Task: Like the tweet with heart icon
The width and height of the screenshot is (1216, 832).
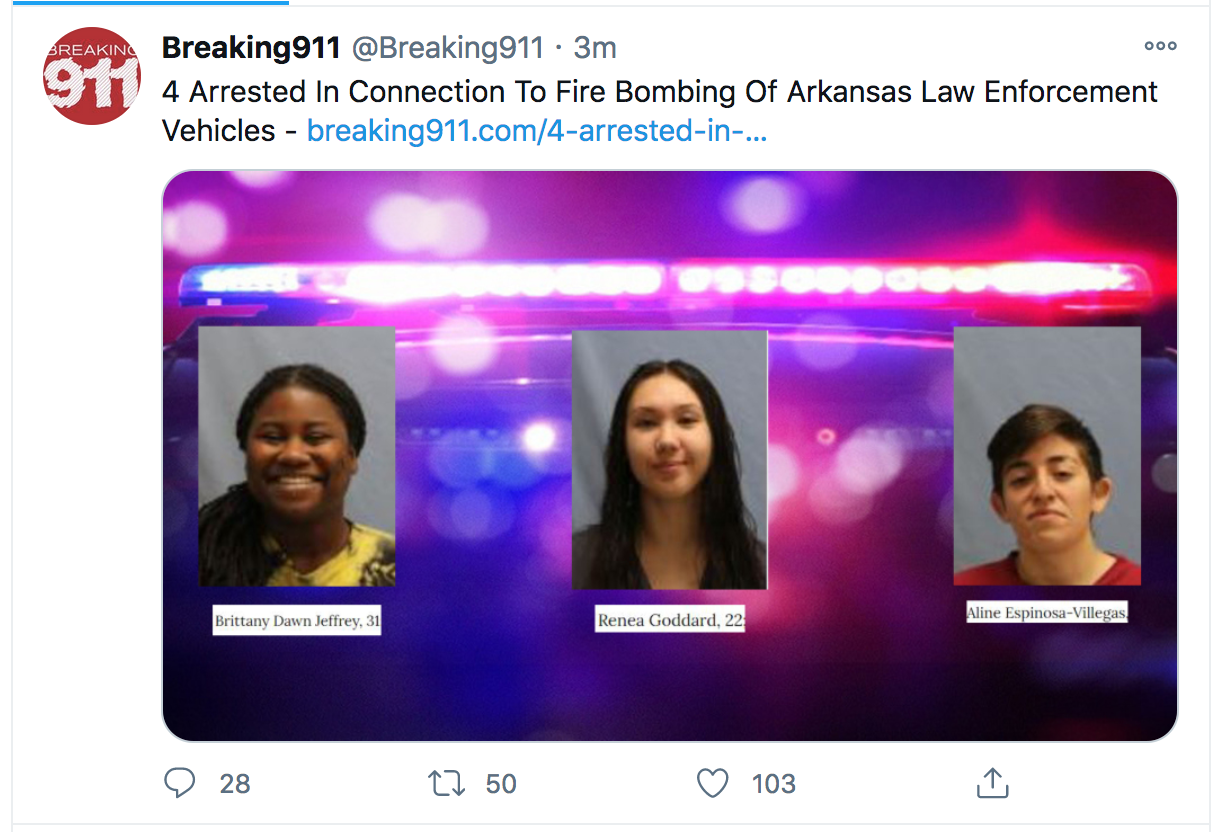Action: [712, 783]
